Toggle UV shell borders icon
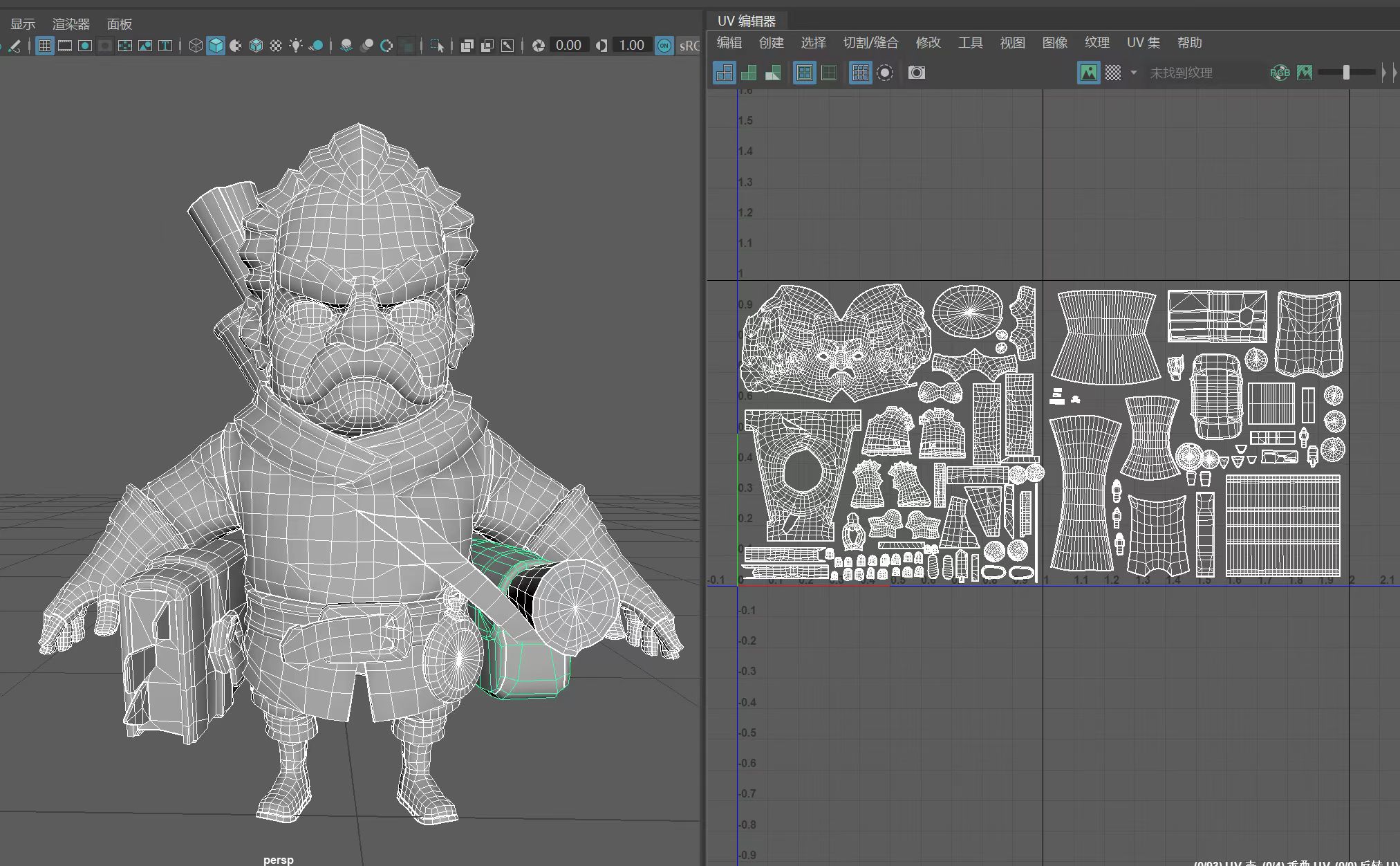 pos(828,73)
